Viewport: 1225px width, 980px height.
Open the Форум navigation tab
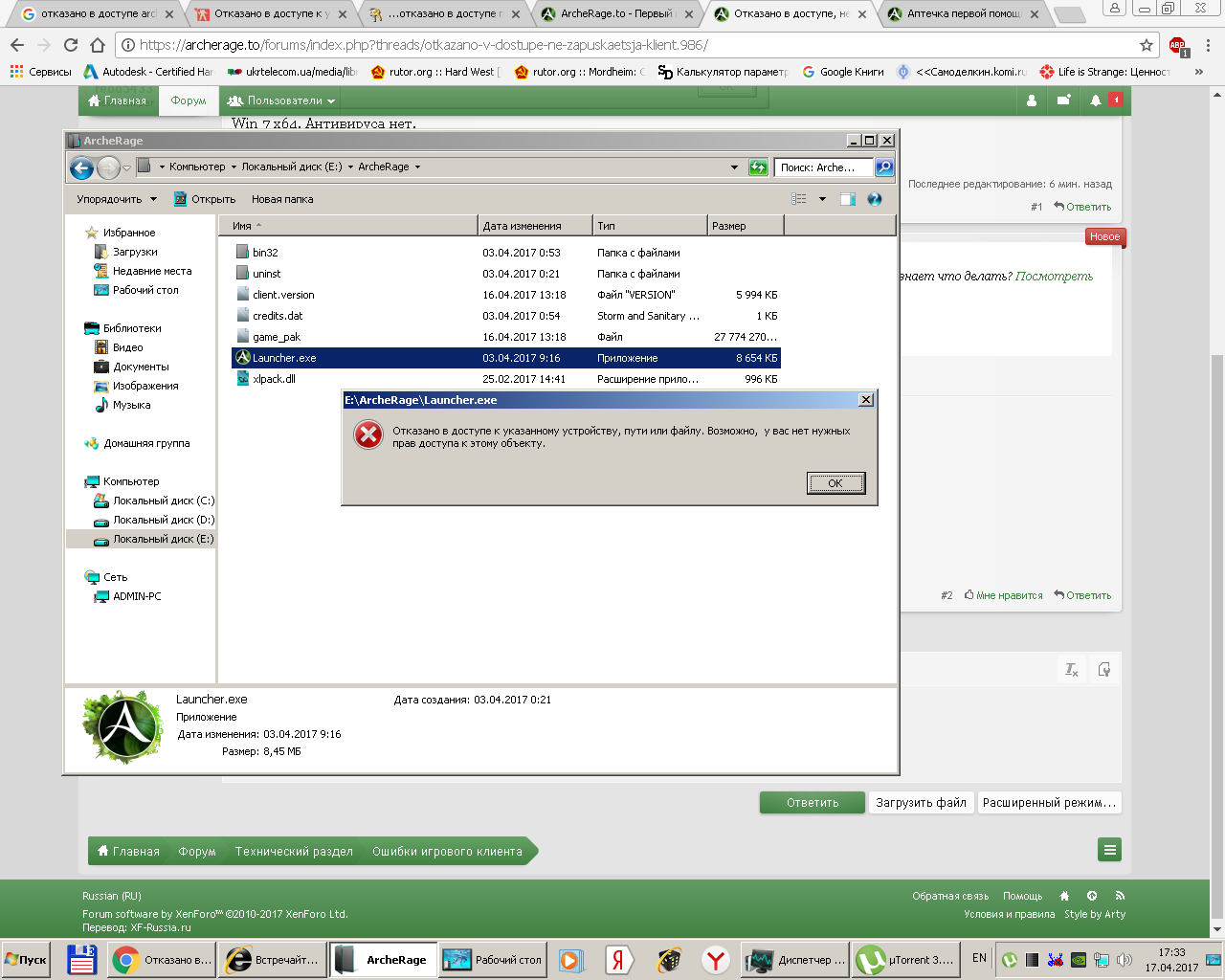pyautogui.click(x=189, y=100)
